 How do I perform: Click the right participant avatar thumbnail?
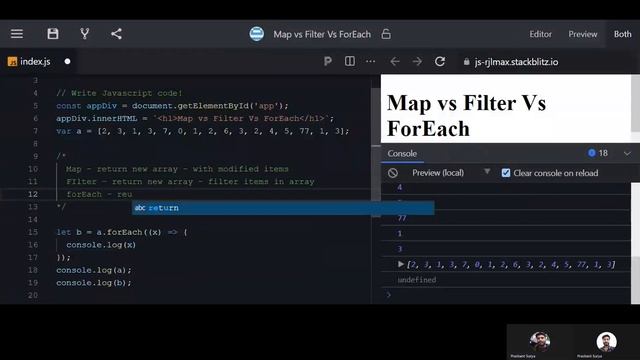(x=606, y=342)
